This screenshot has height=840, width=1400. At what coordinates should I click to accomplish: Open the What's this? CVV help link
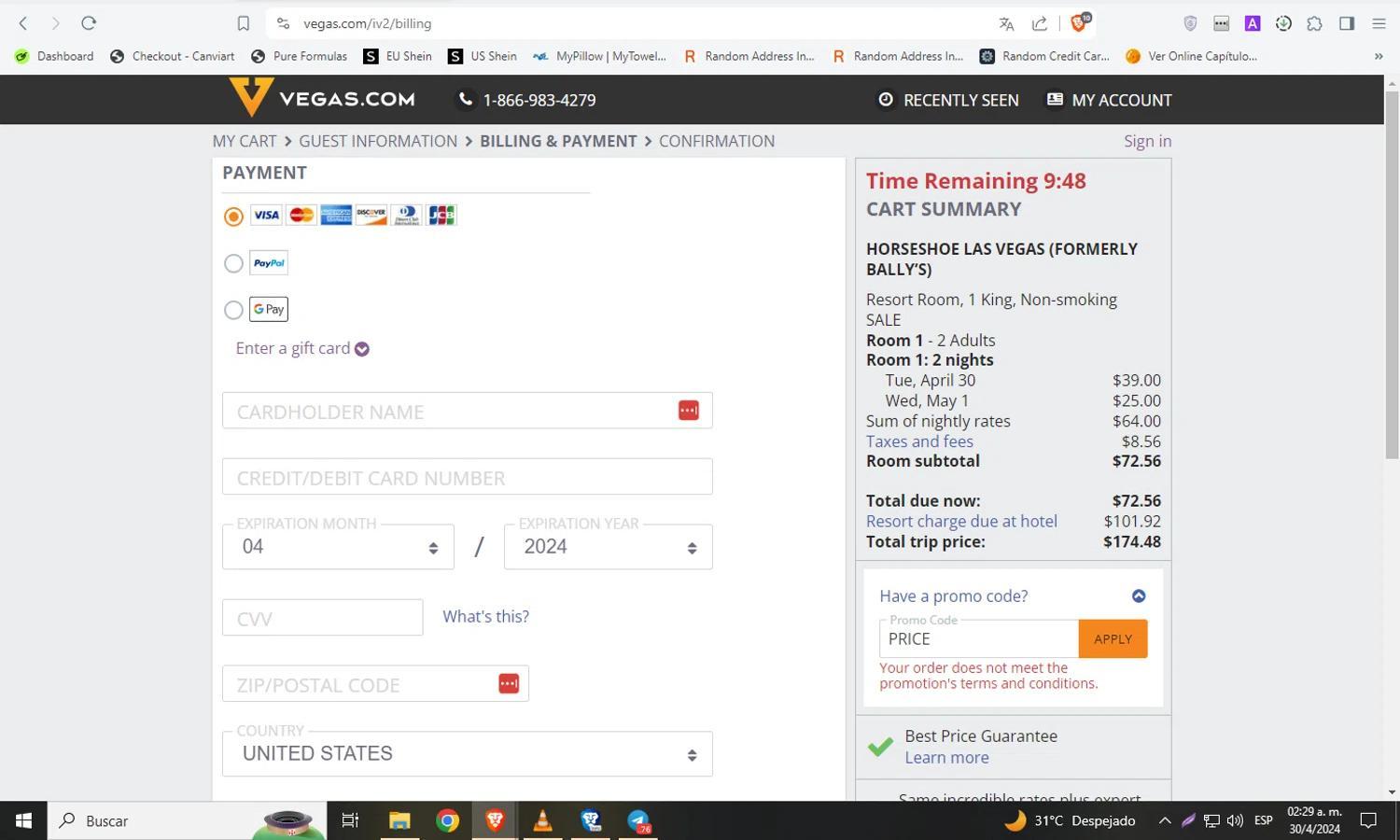pos(485,617)
